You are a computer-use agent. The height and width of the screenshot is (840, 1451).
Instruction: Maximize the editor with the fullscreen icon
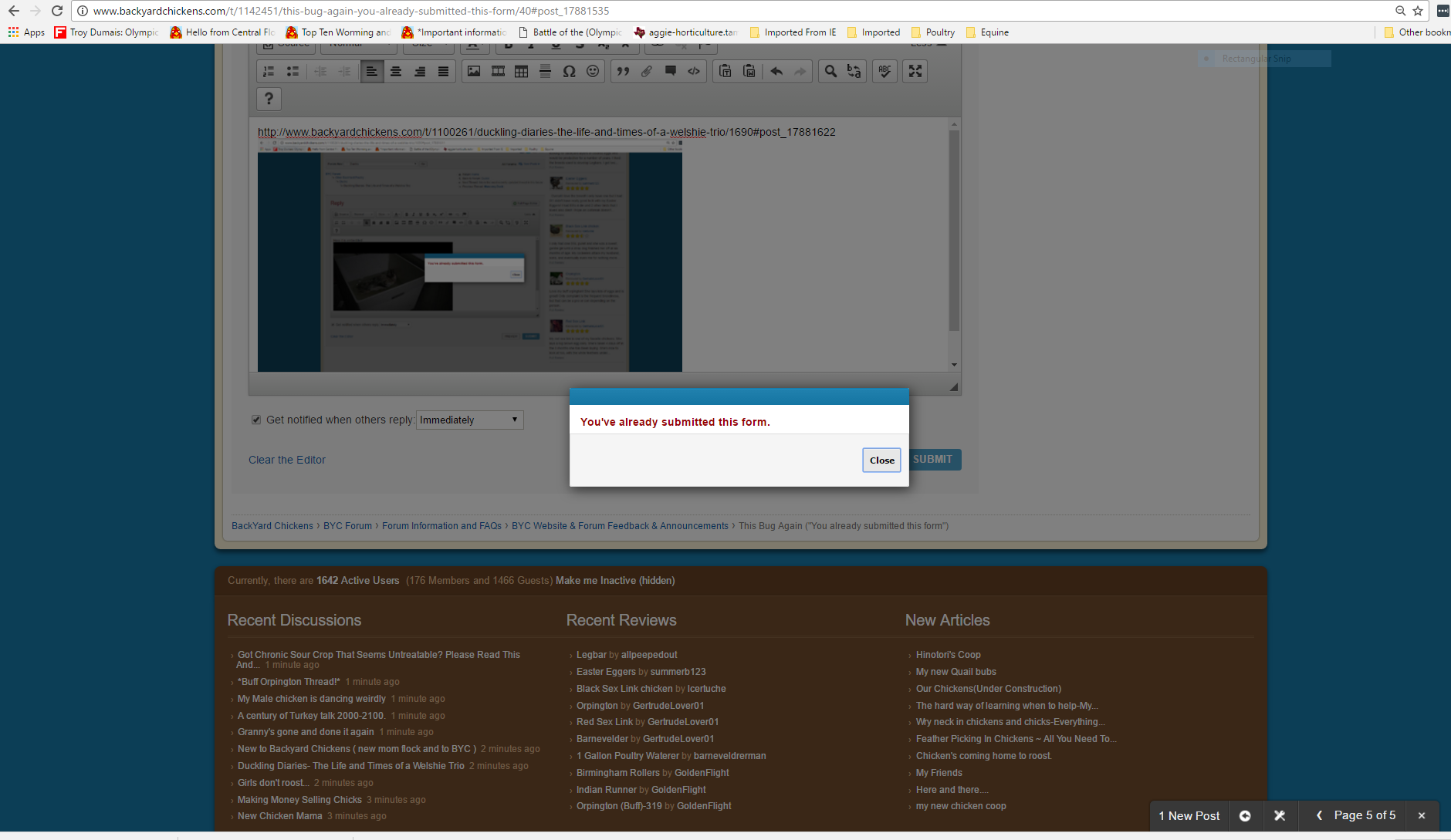pos(915,72)
